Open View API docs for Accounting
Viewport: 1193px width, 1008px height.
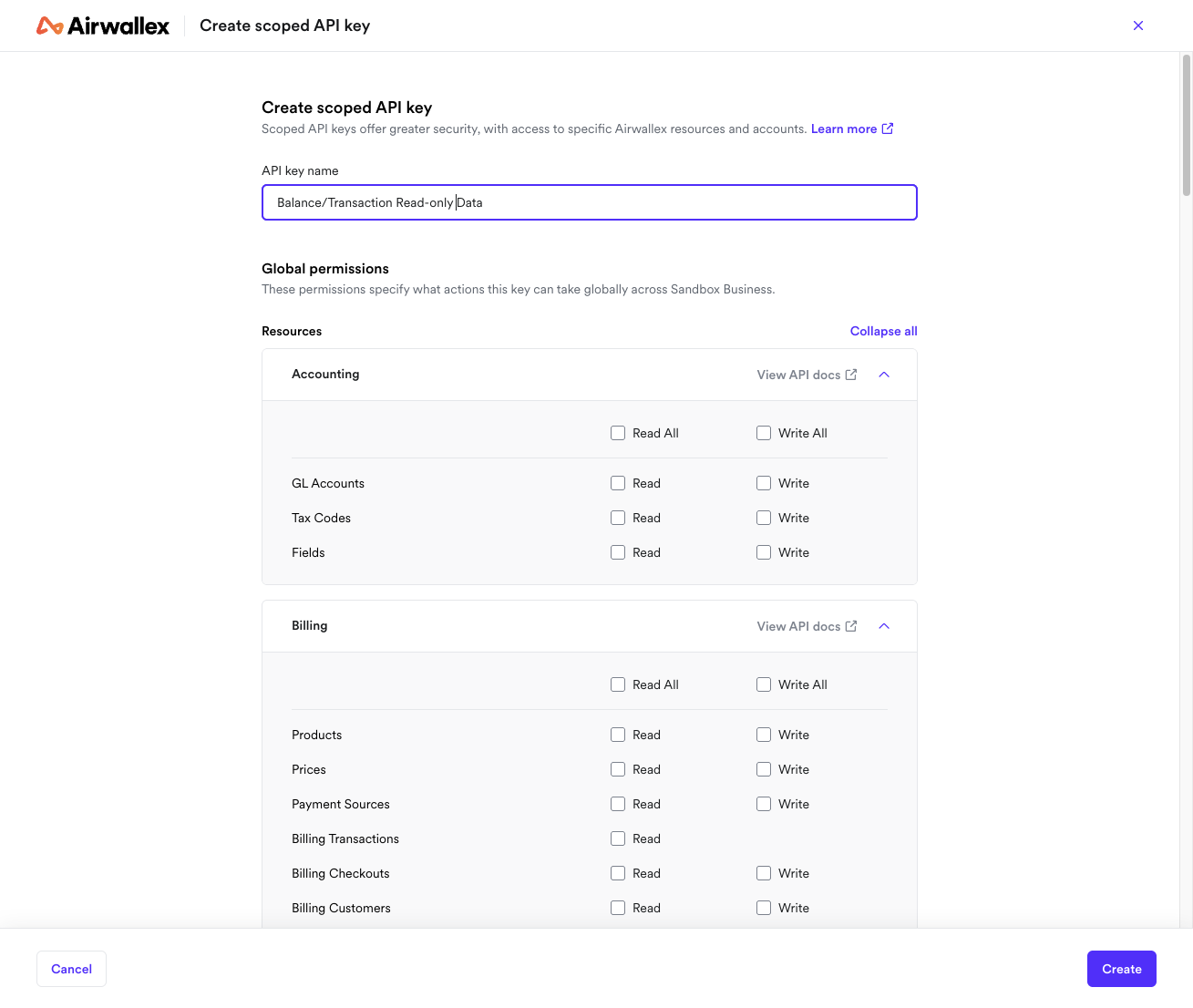click(x=807, y=375)
